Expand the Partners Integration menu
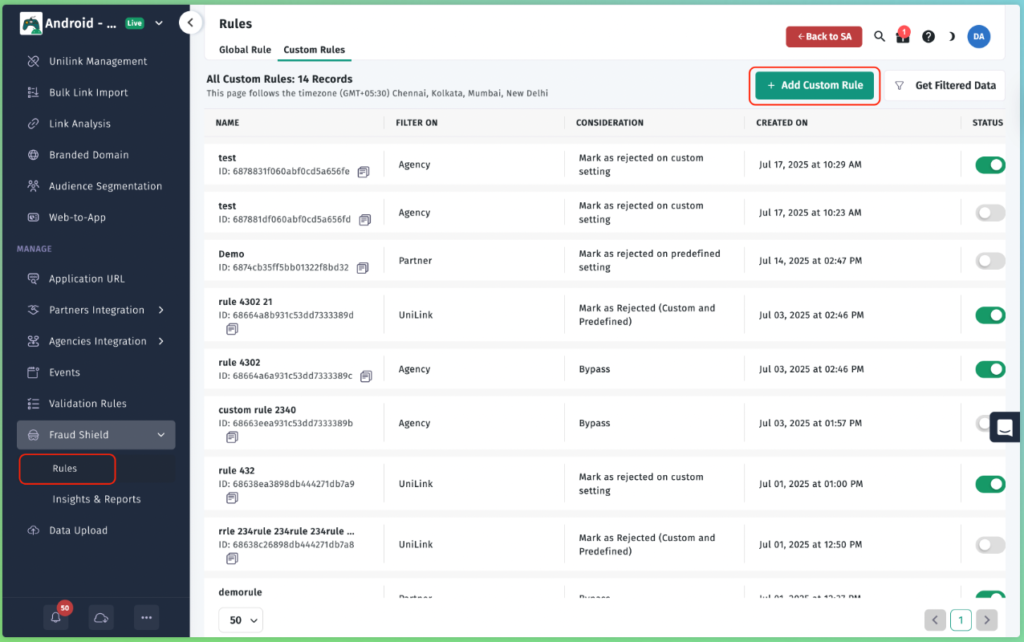 [x=95, y=310]
